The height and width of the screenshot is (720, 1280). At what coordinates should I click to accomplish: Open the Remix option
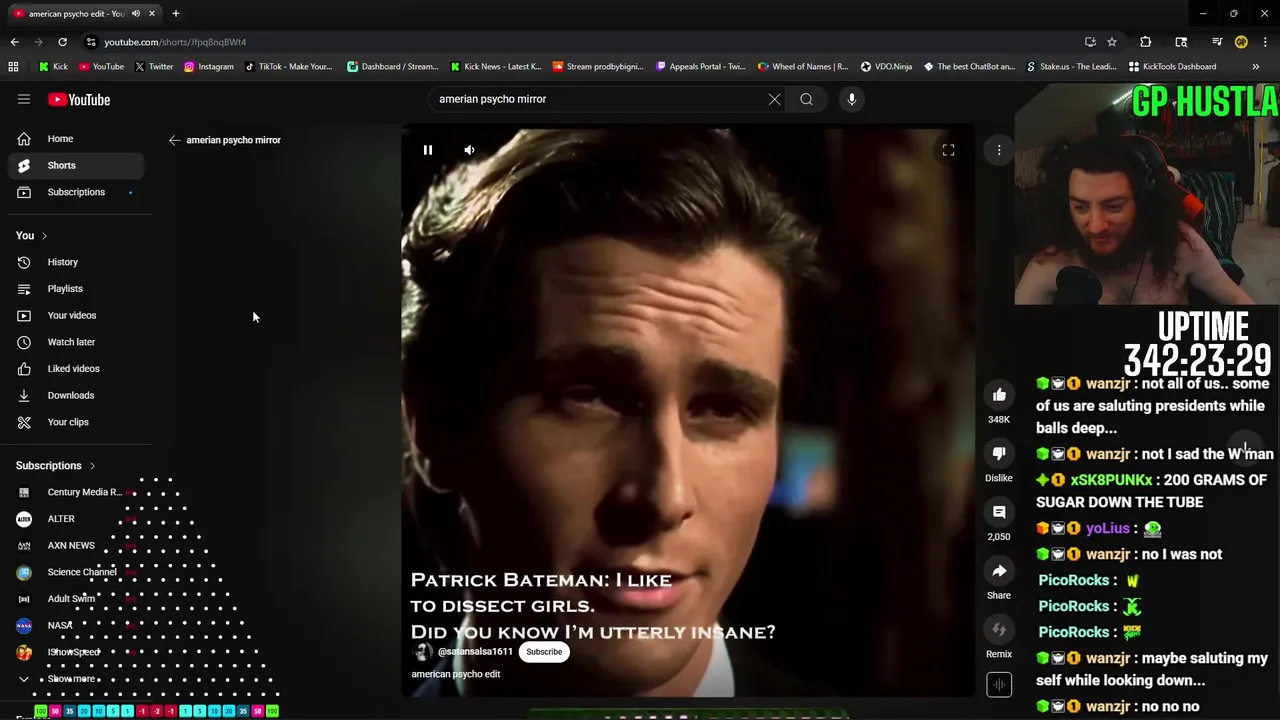click(x=999, y=629)
